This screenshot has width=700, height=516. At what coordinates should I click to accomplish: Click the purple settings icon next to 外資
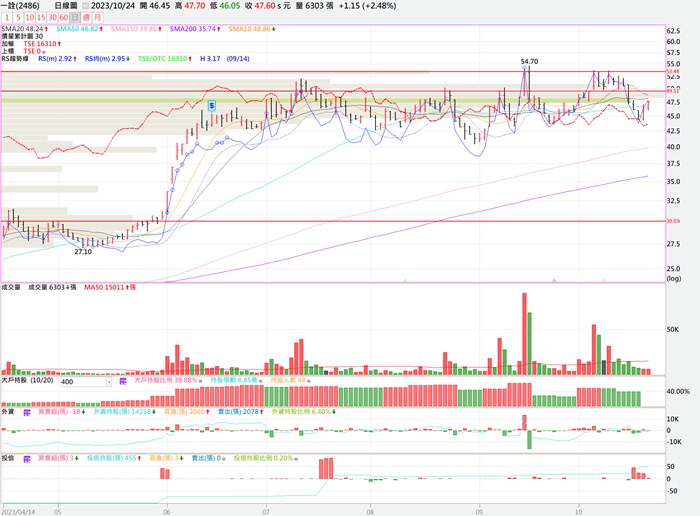28,410
